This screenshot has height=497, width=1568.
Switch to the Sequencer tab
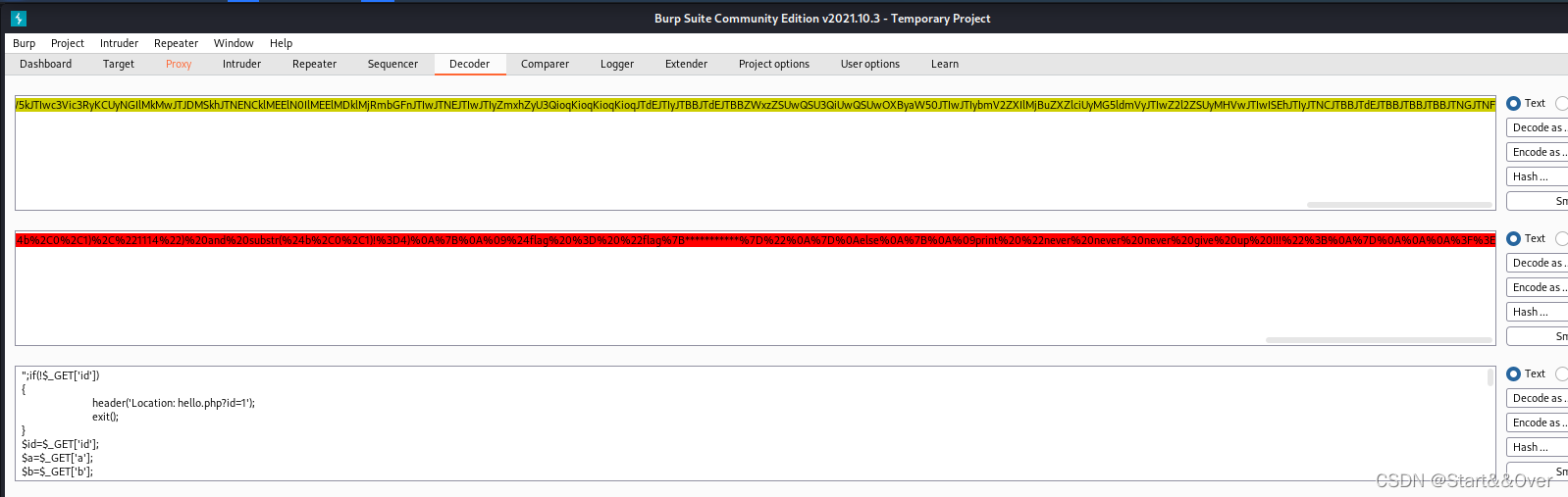tap(392, 64)
